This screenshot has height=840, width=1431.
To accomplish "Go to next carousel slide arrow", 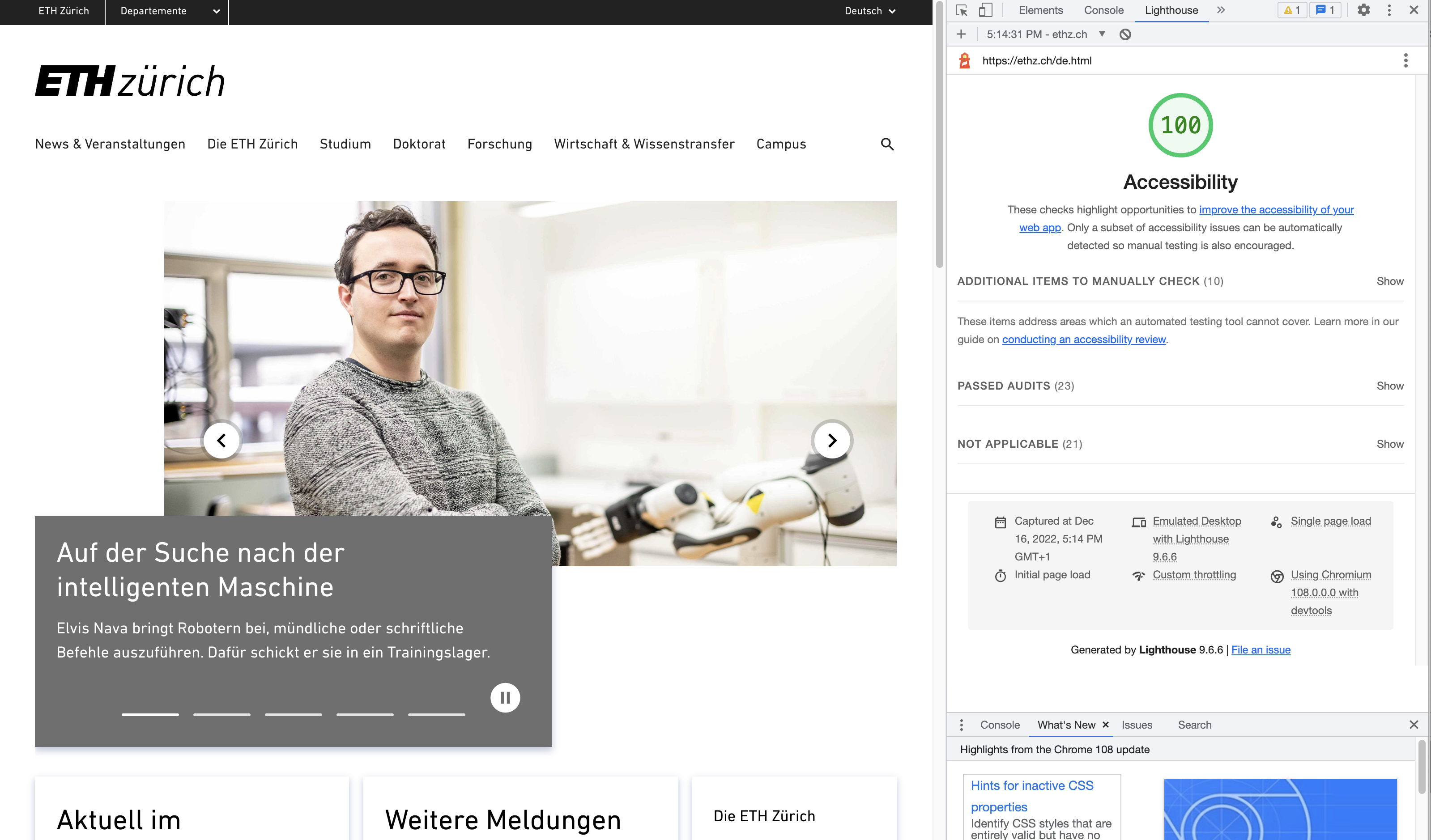I will pos(832,440).
